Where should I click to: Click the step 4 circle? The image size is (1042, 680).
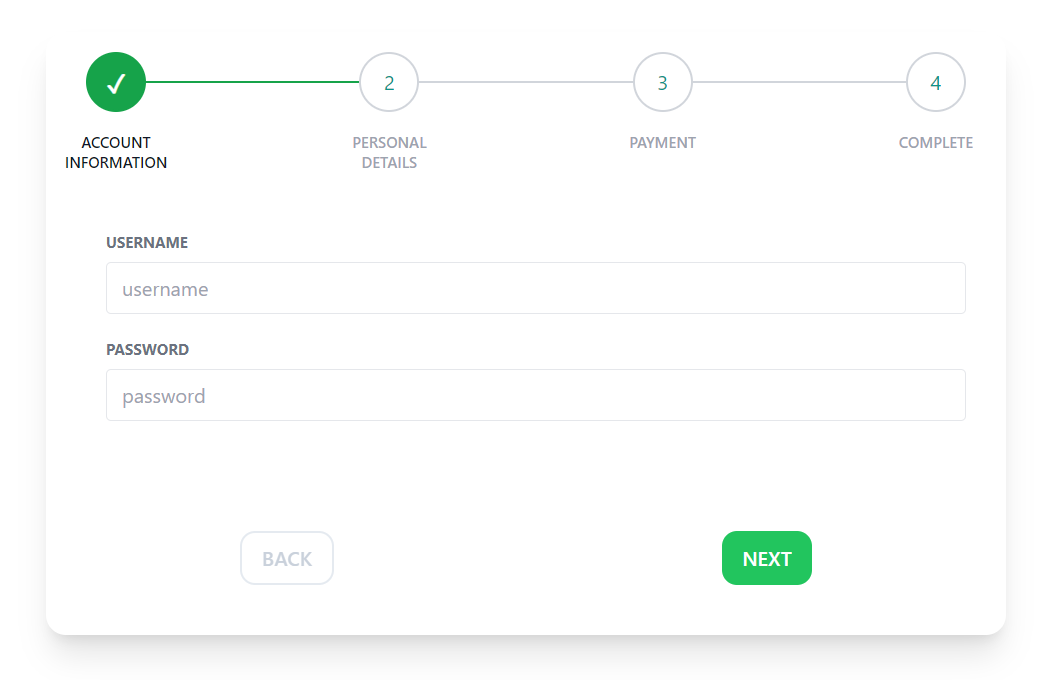[935, 82]
